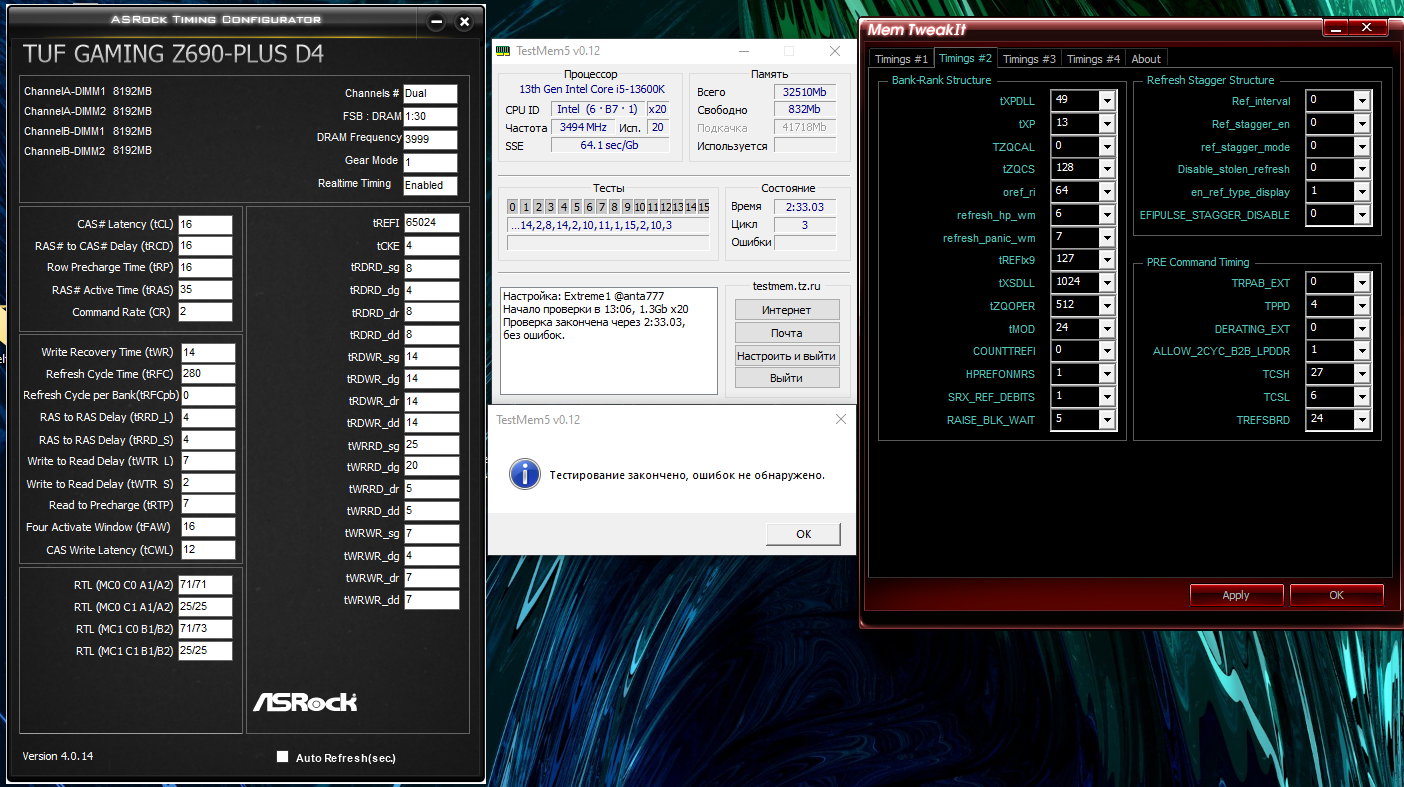The image size is (1404, 787).
Task: Expand the TCSH dropdown
Action: (1362, 374)
